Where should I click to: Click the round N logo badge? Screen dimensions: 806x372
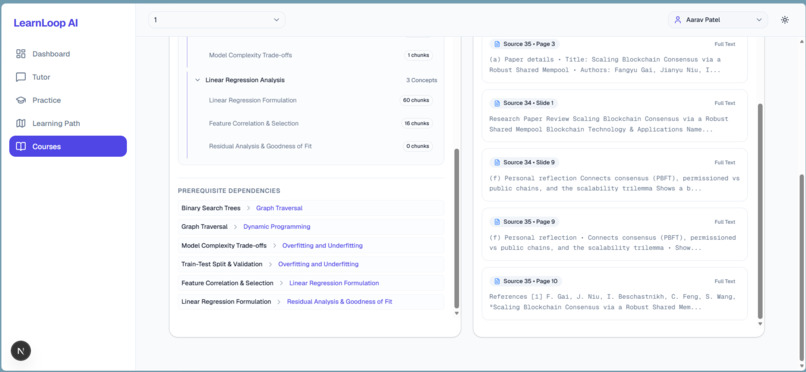pyautogui.click(x=21, y=351)
